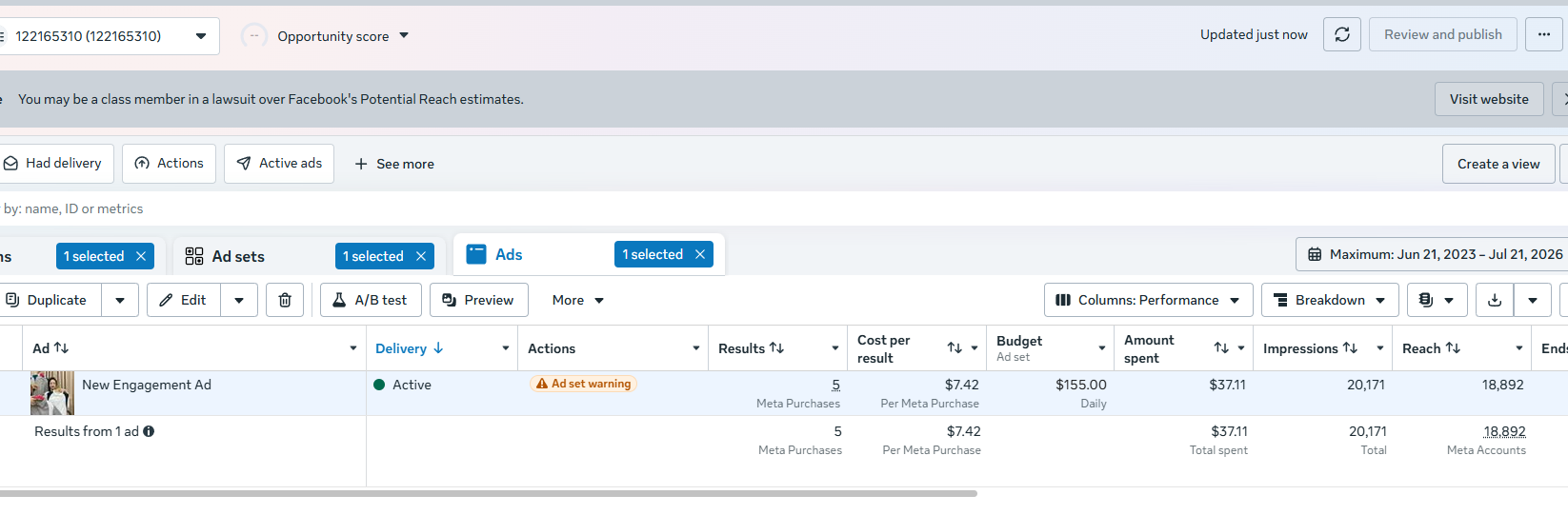Sort by Reach column arrows
Image resolution: width=1568 pixels, height=515 pixels.
(1453, 348)
